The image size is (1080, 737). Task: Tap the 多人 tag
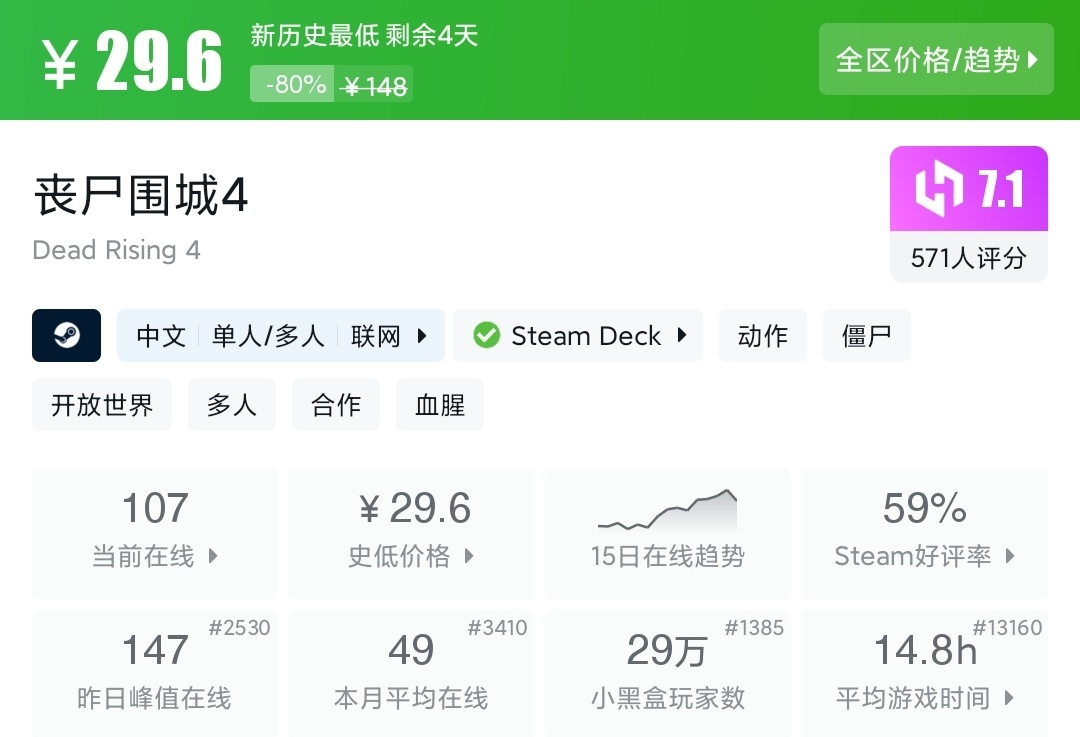coord(232,405)
